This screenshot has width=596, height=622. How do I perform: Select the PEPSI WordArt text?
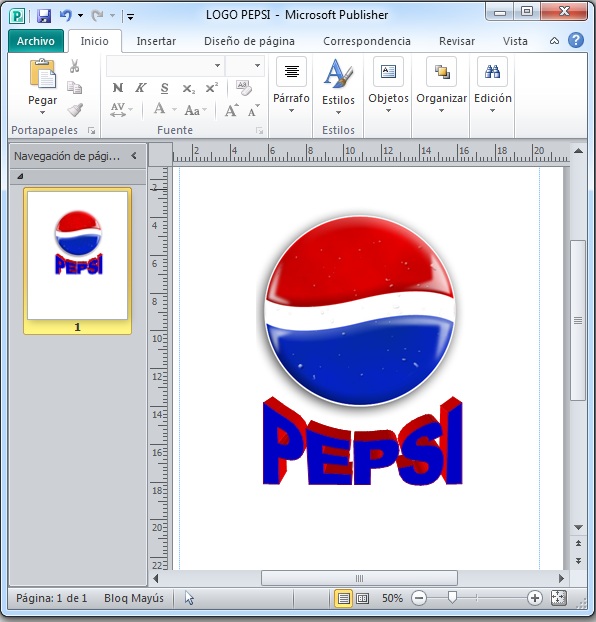[363, 440]
